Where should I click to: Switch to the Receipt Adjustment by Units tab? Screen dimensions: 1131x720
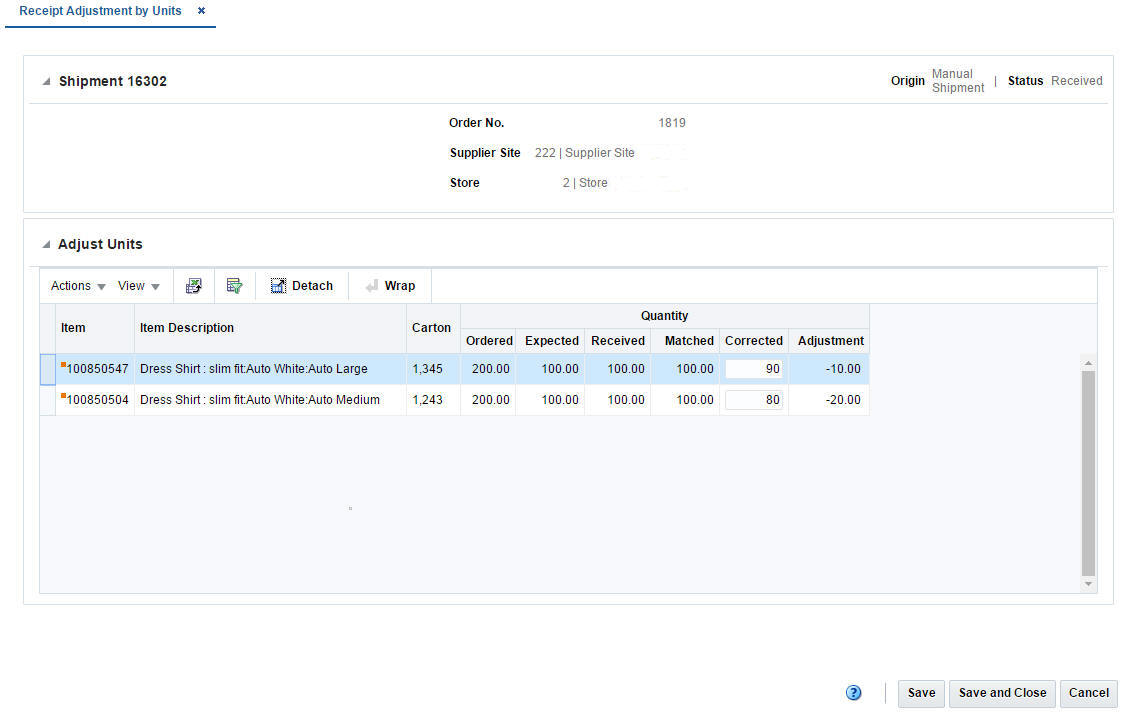click(x=99, y=11)
